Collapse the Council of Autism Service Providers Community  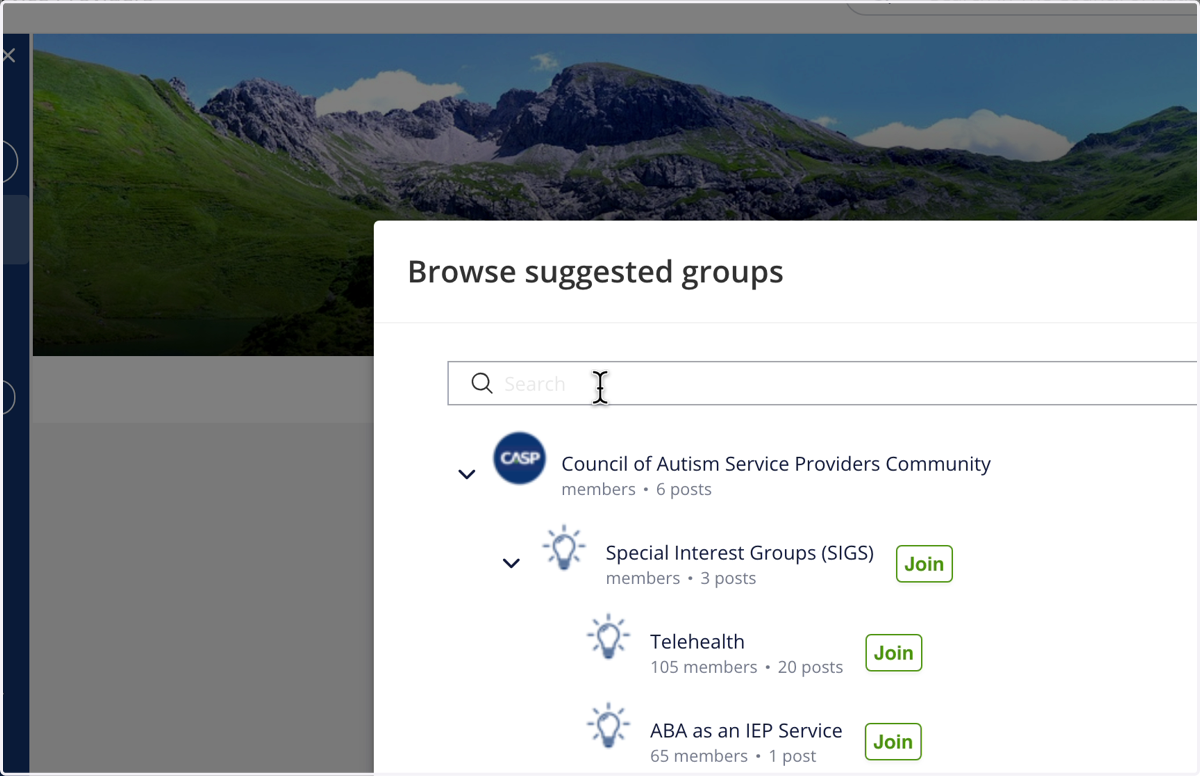point(467,474)
